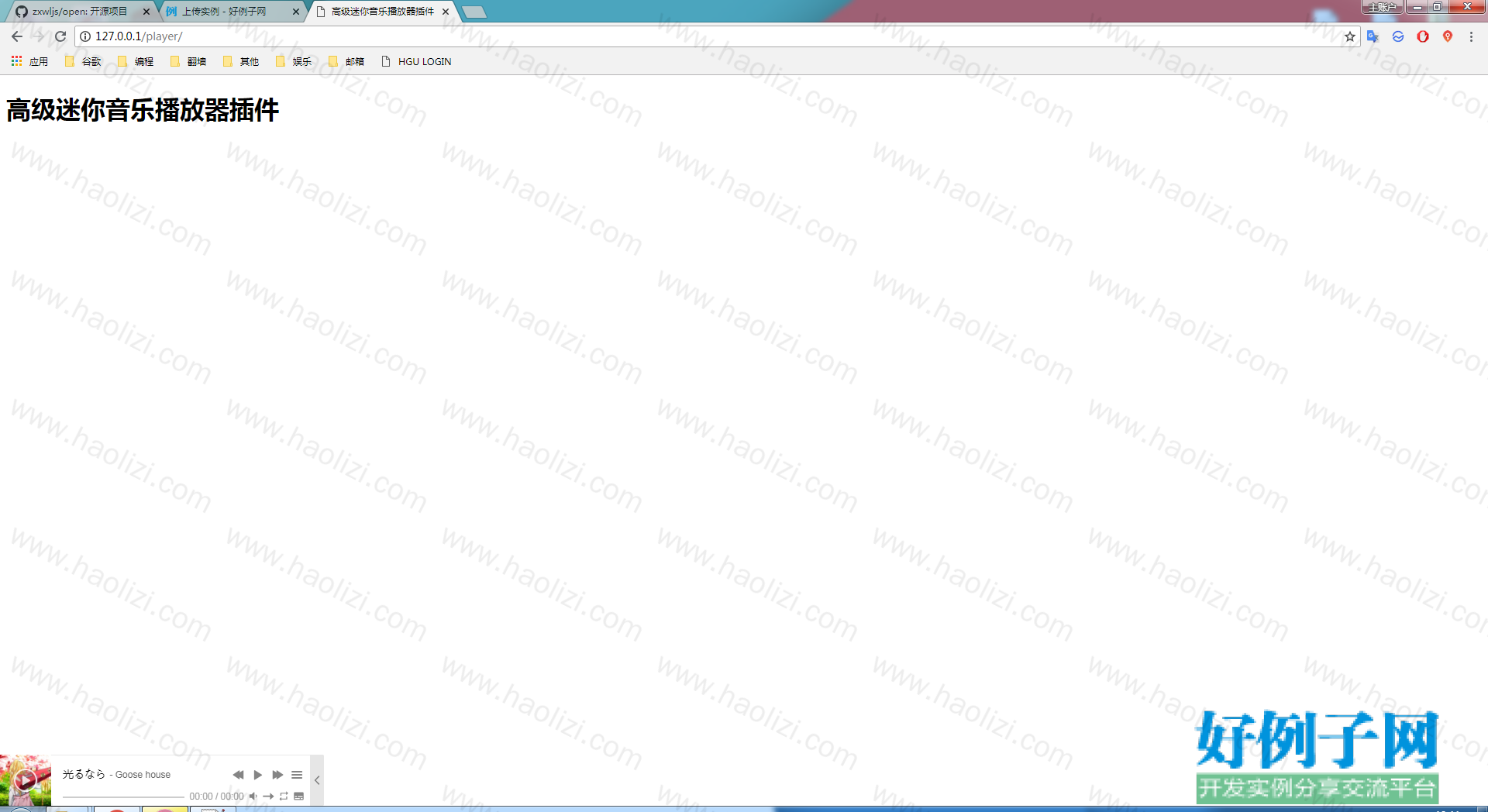
Task: Open the 其他 bookmarks folder
Action: (241, 61)
